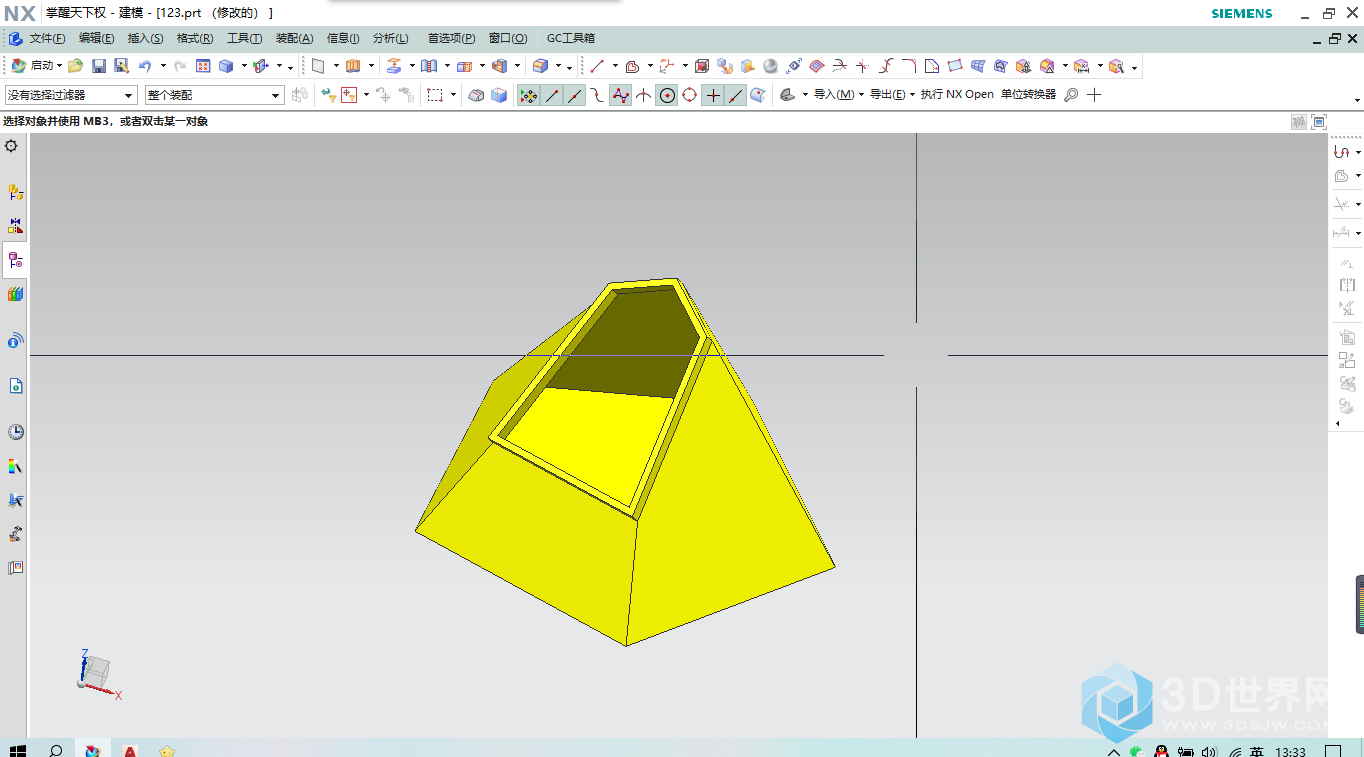
Task: Open the 首选项(P) menu
Action: 451,39
